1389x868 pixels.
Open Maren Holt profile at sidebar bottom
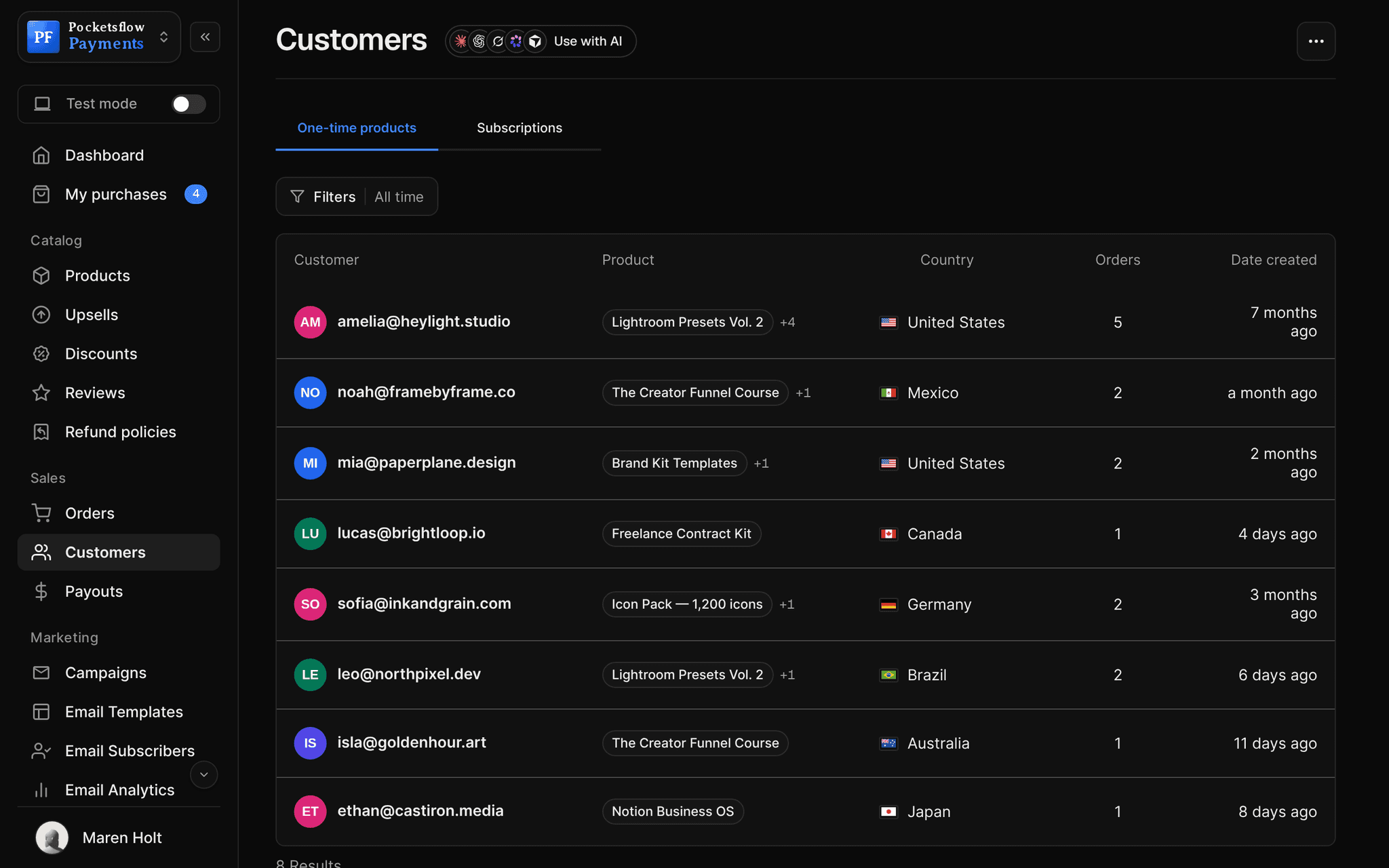pyautogui.click(x=119, y=837)
